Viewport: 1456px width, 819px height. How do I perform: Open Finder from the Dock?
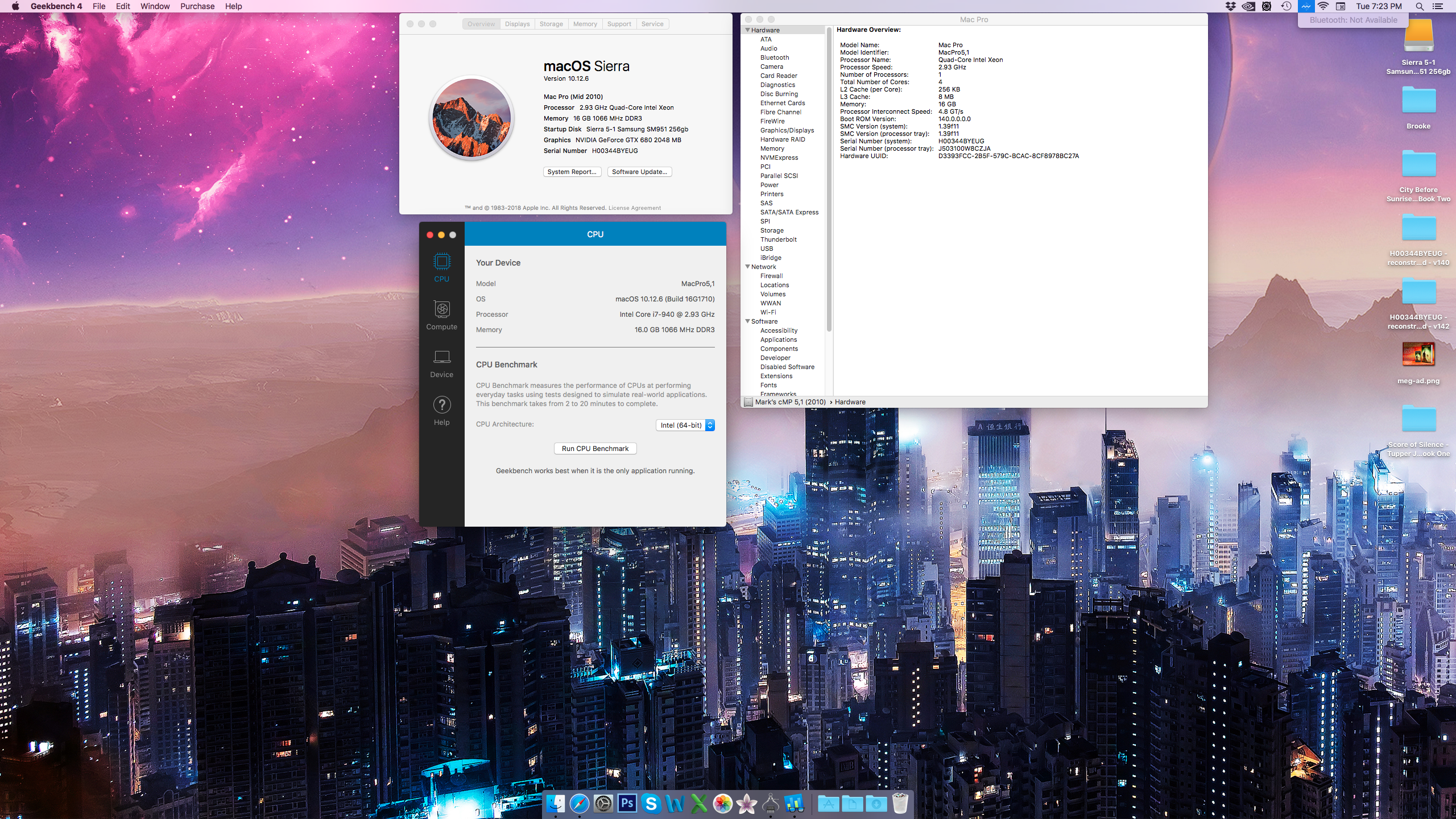(x=555, y=803)
